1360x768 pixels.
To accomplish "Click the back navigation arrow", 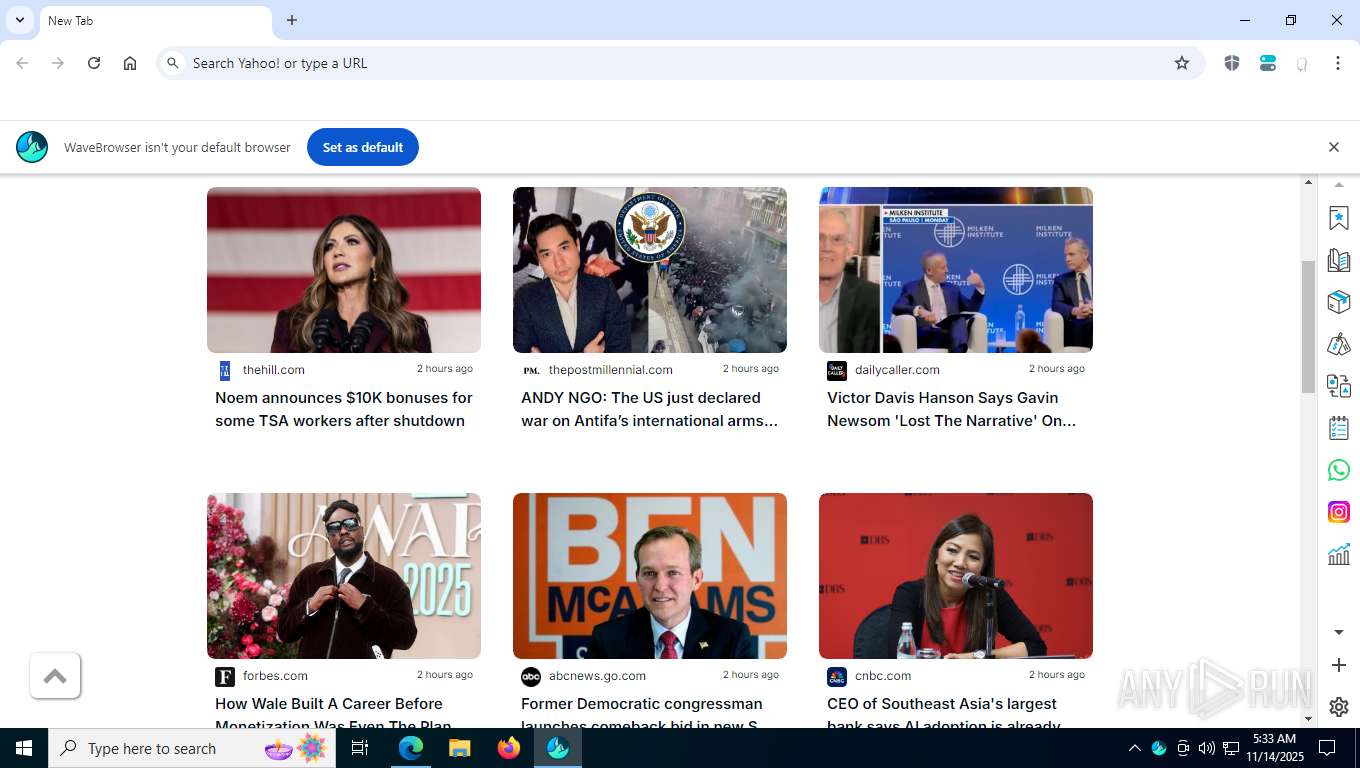I will pos(22,63).
